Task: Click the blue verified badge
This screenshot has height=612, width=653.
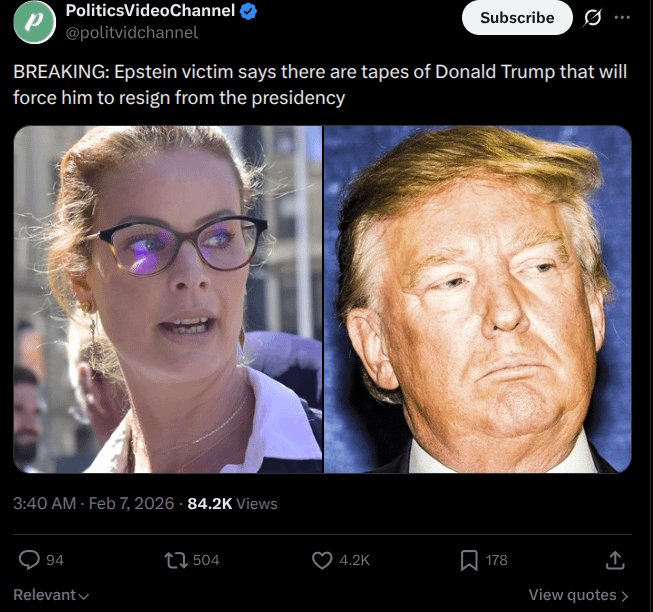Action: [x=250, y=12]
